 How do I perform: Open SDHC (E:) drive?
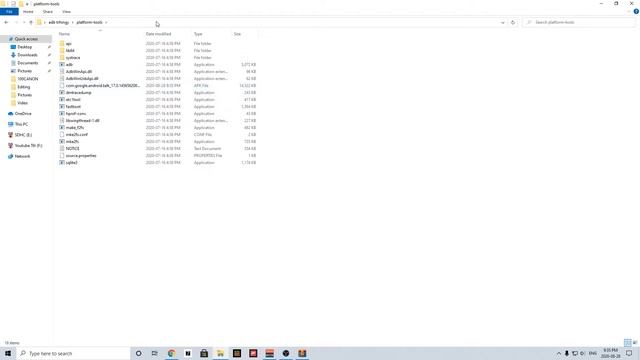click(23, 135)
